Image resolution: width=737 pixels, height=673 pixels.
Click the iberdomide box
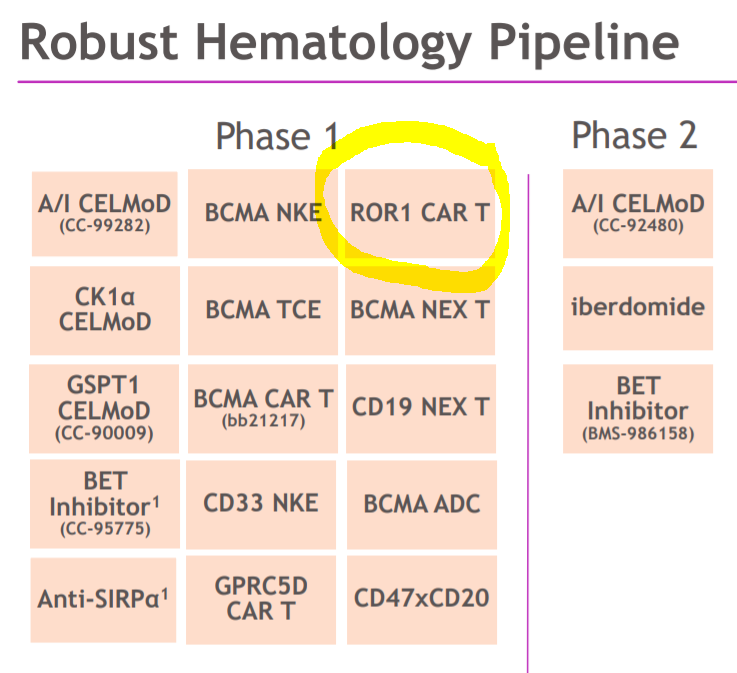tap(638, 308)
